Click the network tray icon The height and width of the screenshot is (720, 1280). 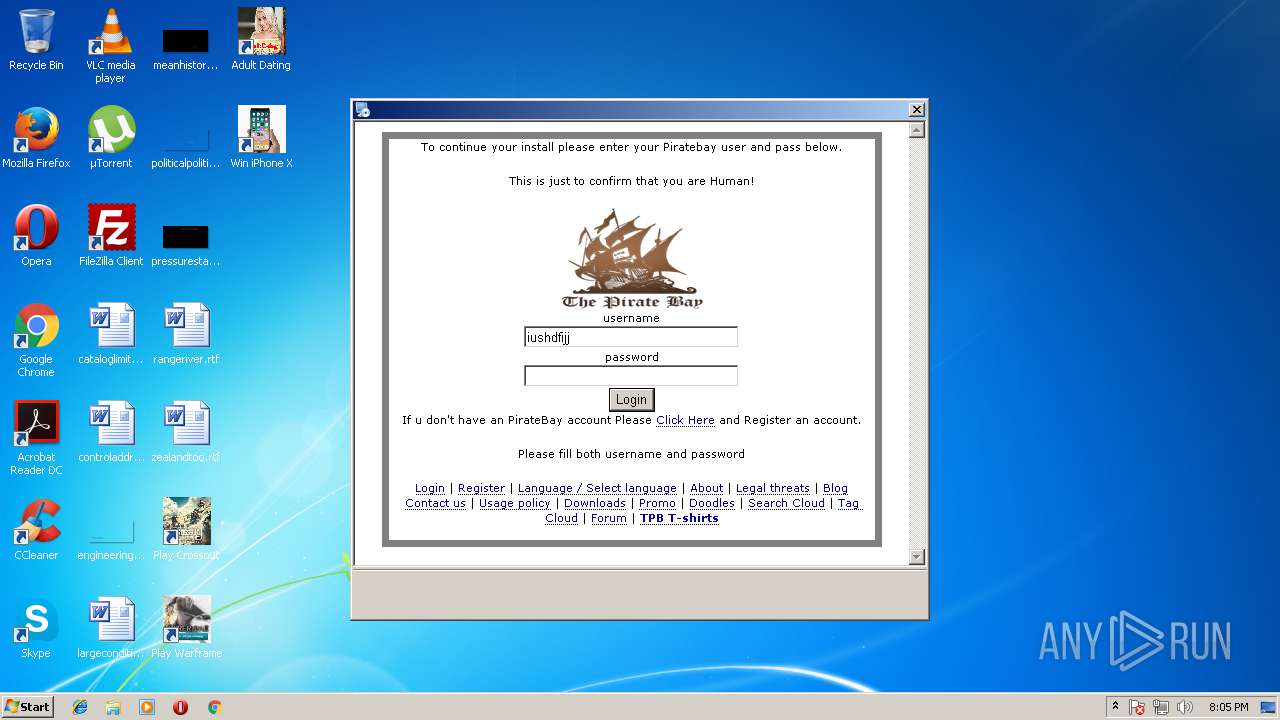(x=1161, y=707)
